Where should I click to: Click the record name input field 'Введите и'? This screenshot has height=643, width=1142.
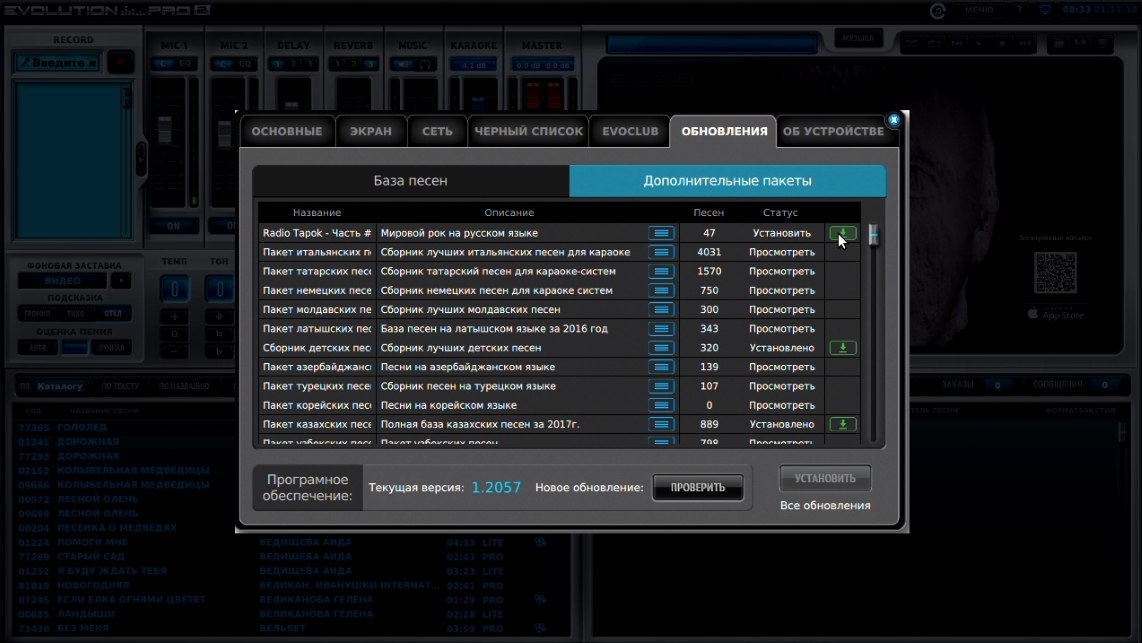58,63
